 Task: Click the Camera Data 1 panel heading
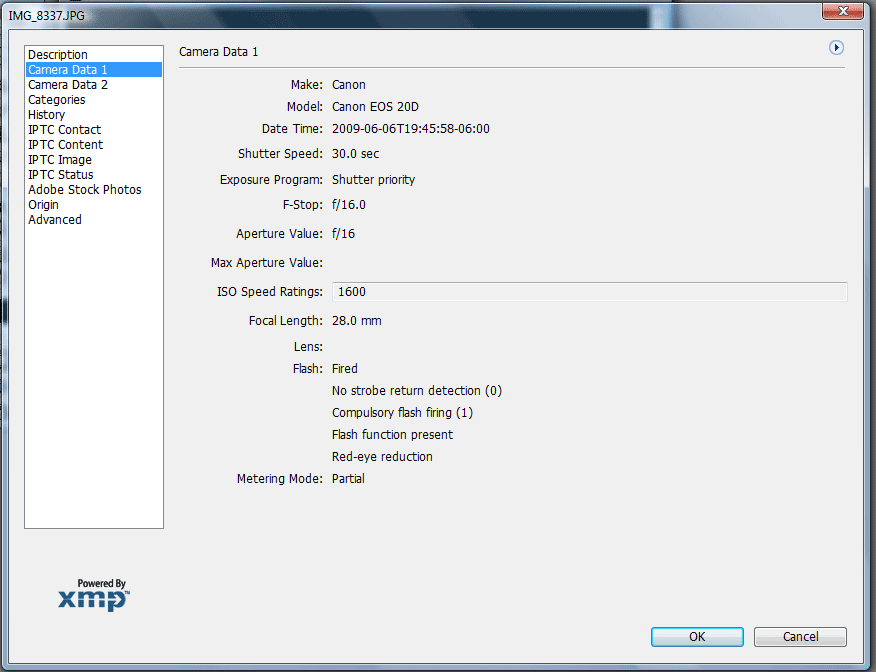[x=218, y=52]
